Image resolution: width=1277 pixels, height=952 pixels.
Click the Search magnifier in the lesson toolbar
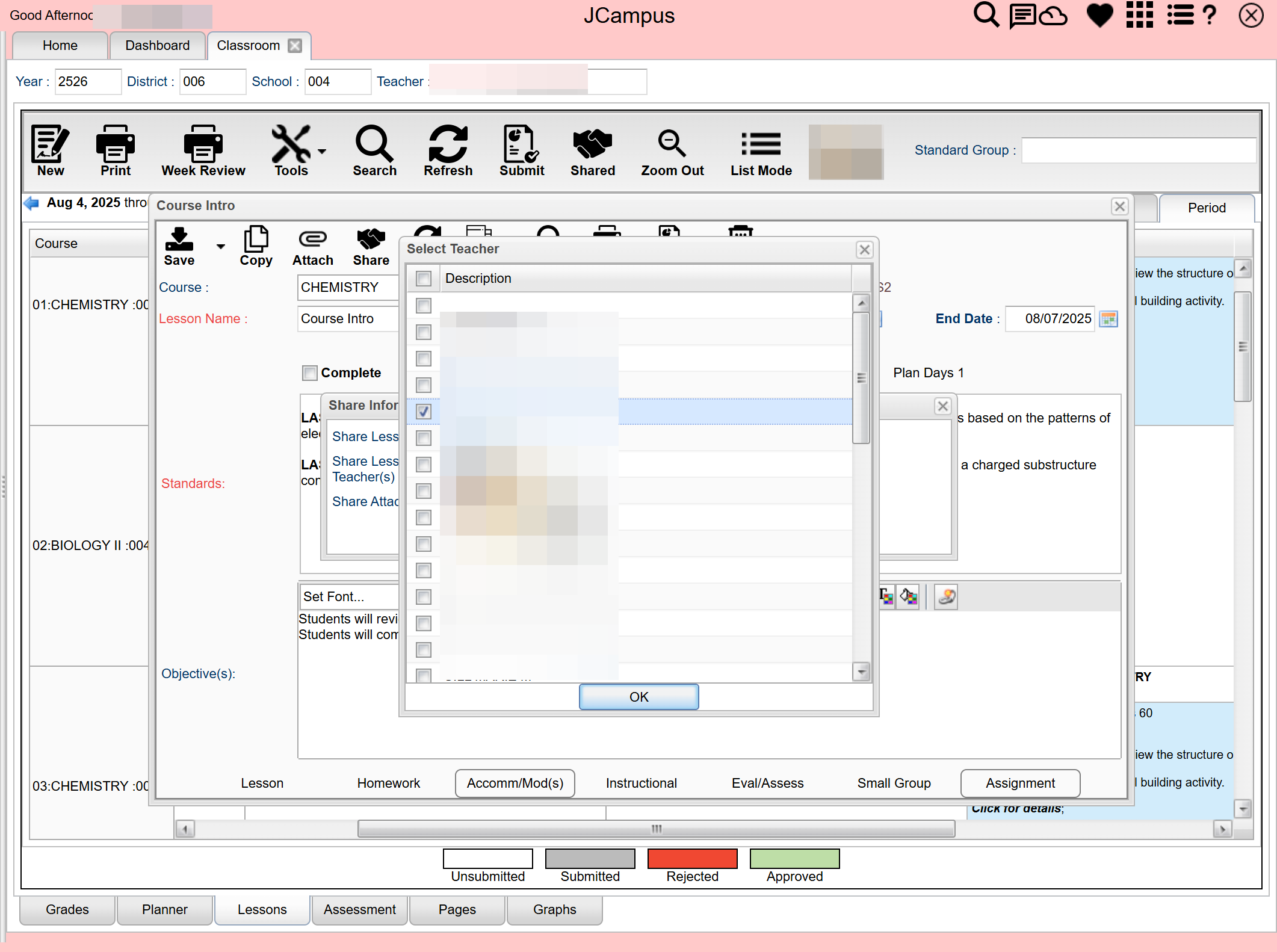[374, 144]
